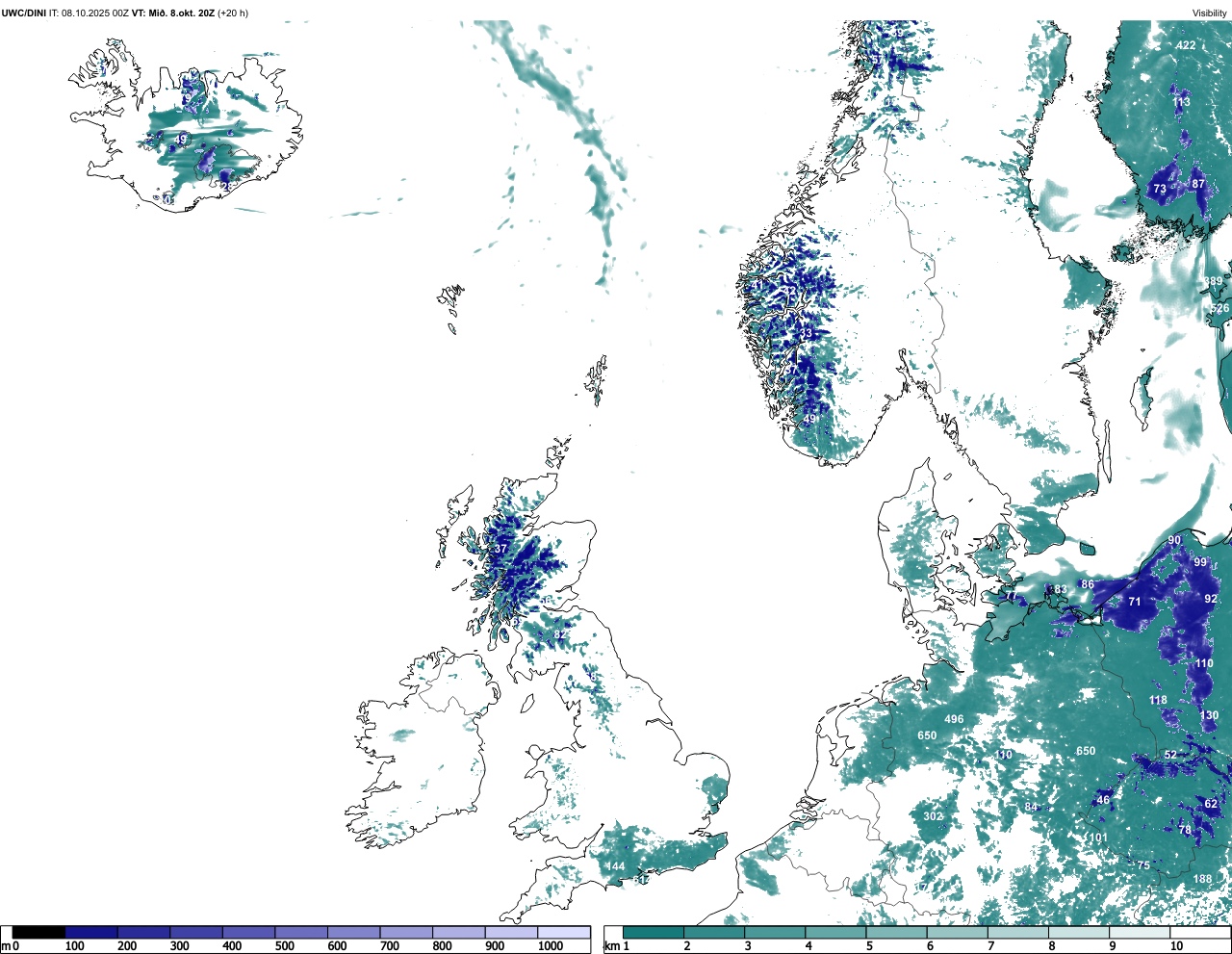Viewport: 1232px width, 954px height.
Task: Click the '1000' metre scale label
Action: pos(551,946)
